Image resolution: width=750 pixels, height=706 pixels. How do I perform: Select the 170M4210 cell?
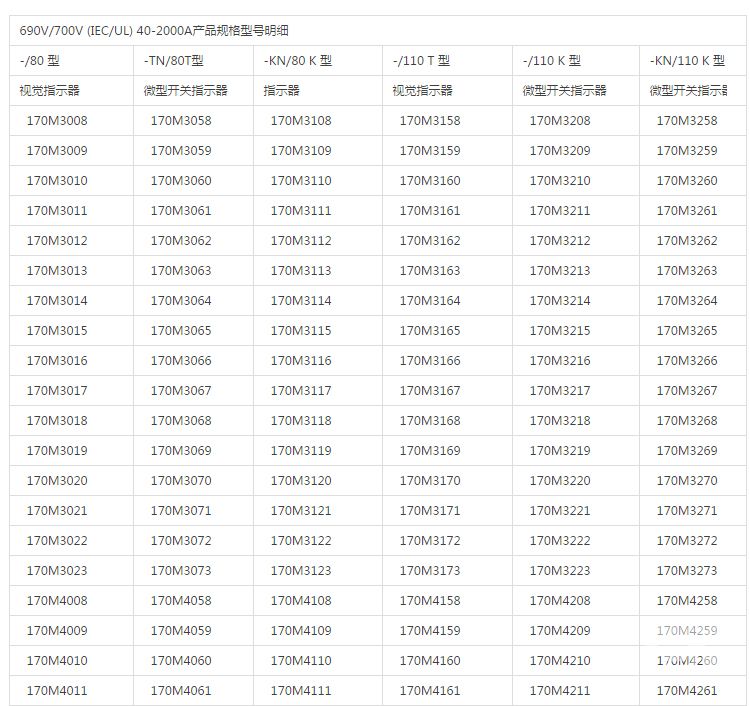[x=560, y=661]
